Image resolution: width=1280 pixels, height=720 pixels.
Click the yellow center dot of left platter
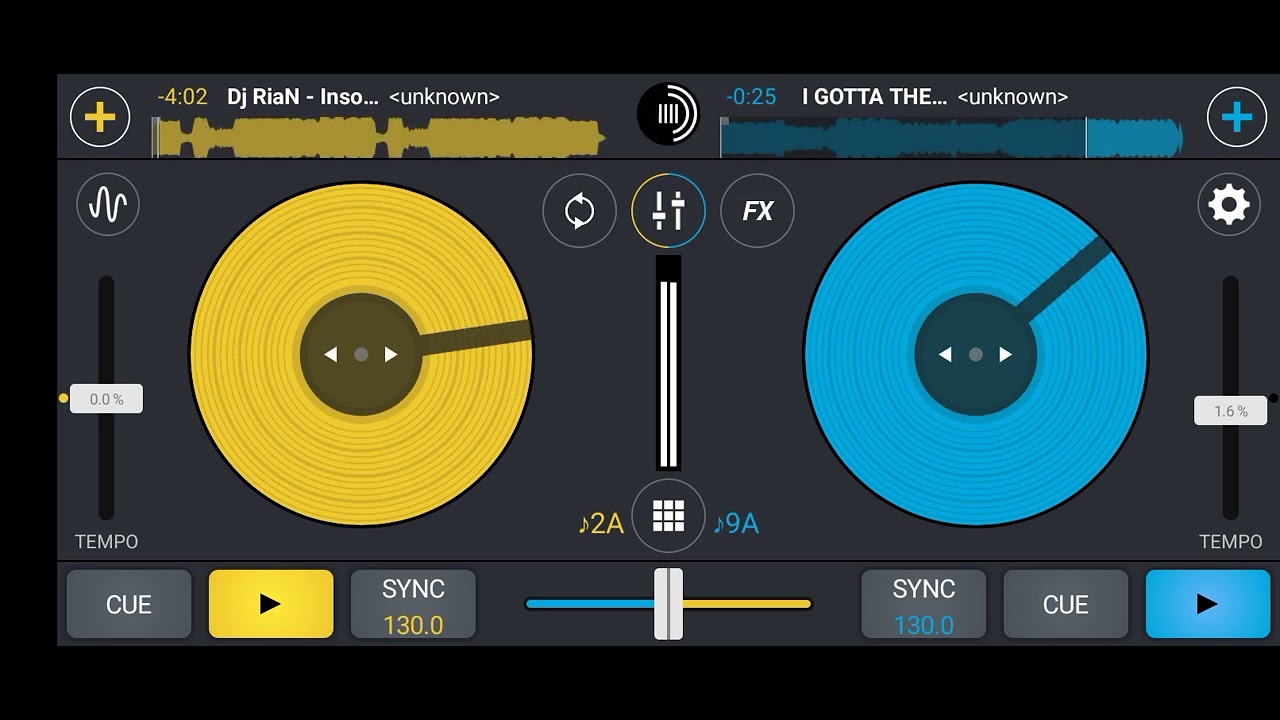(x=361, y=354)
